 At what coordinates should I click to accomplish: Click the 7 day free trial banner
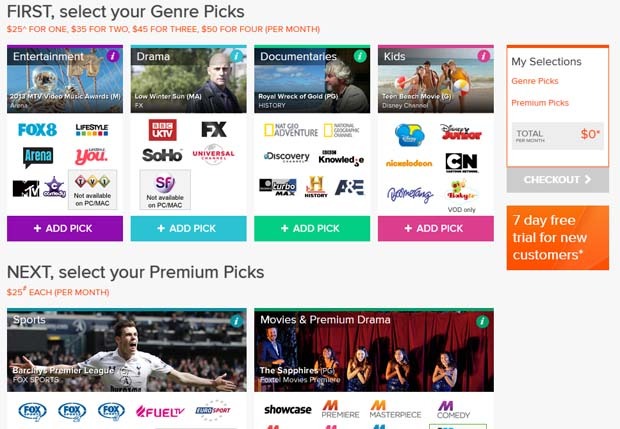point(558,238)
